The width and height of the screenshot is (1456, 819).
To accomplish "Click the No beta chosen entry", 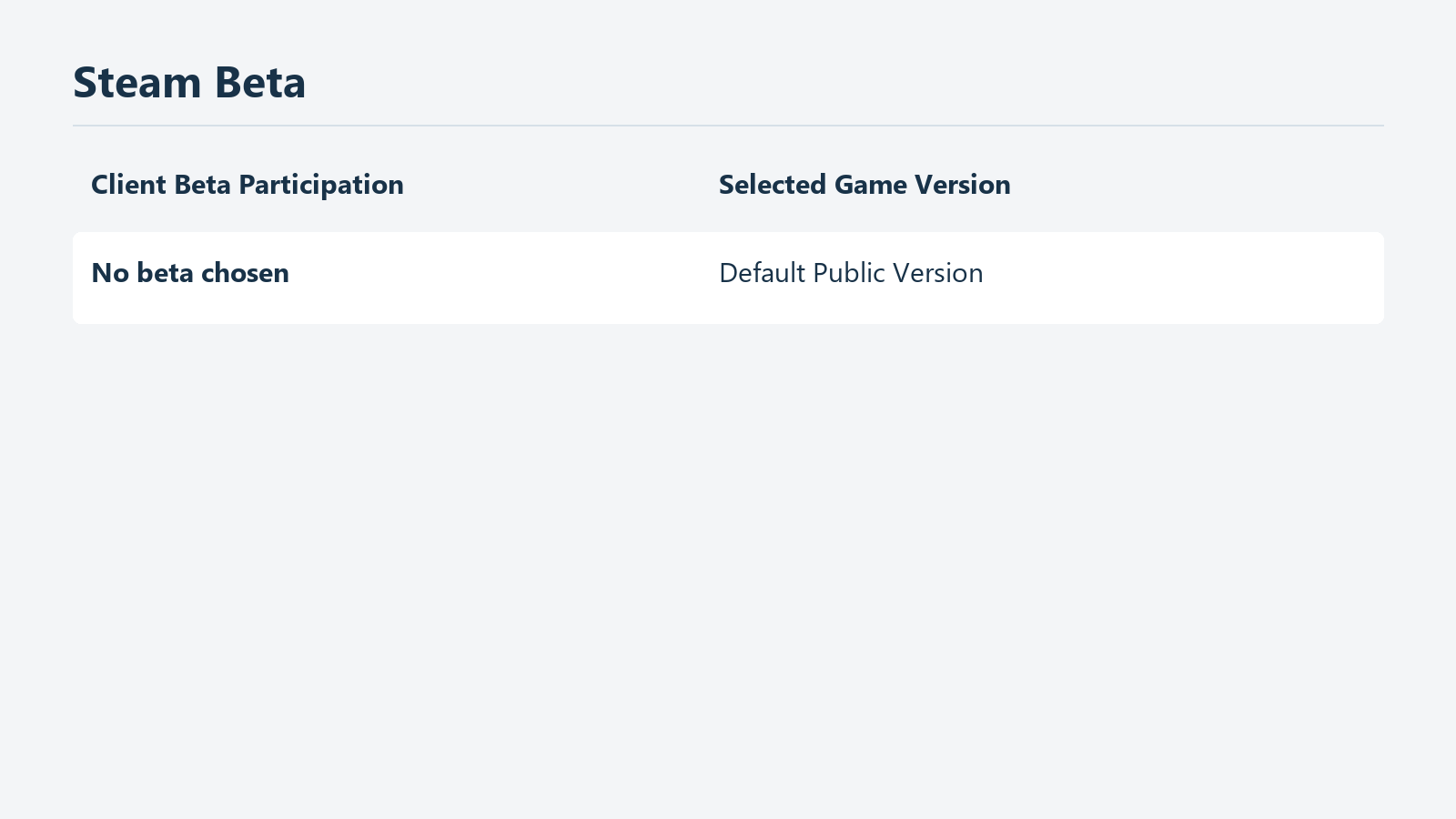I will [x=190, y=273].
